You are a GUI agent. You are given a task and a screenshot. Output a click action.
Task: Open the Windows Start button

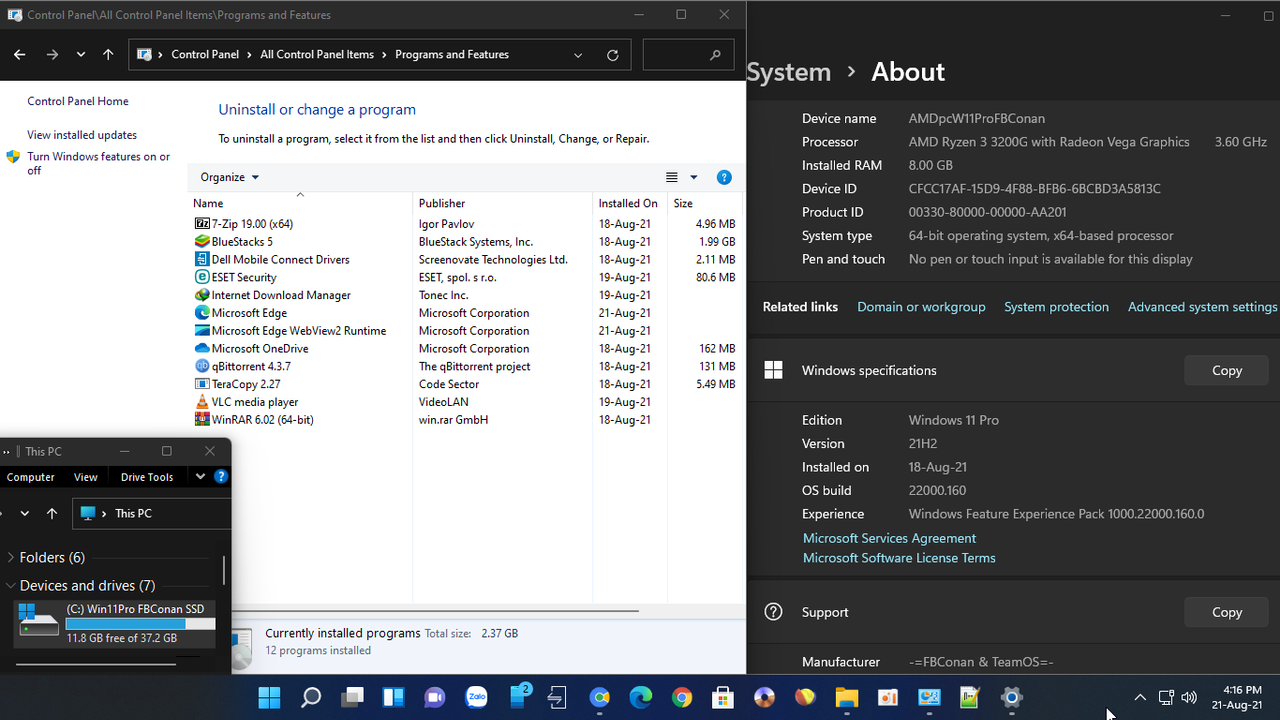click(268, 697)
